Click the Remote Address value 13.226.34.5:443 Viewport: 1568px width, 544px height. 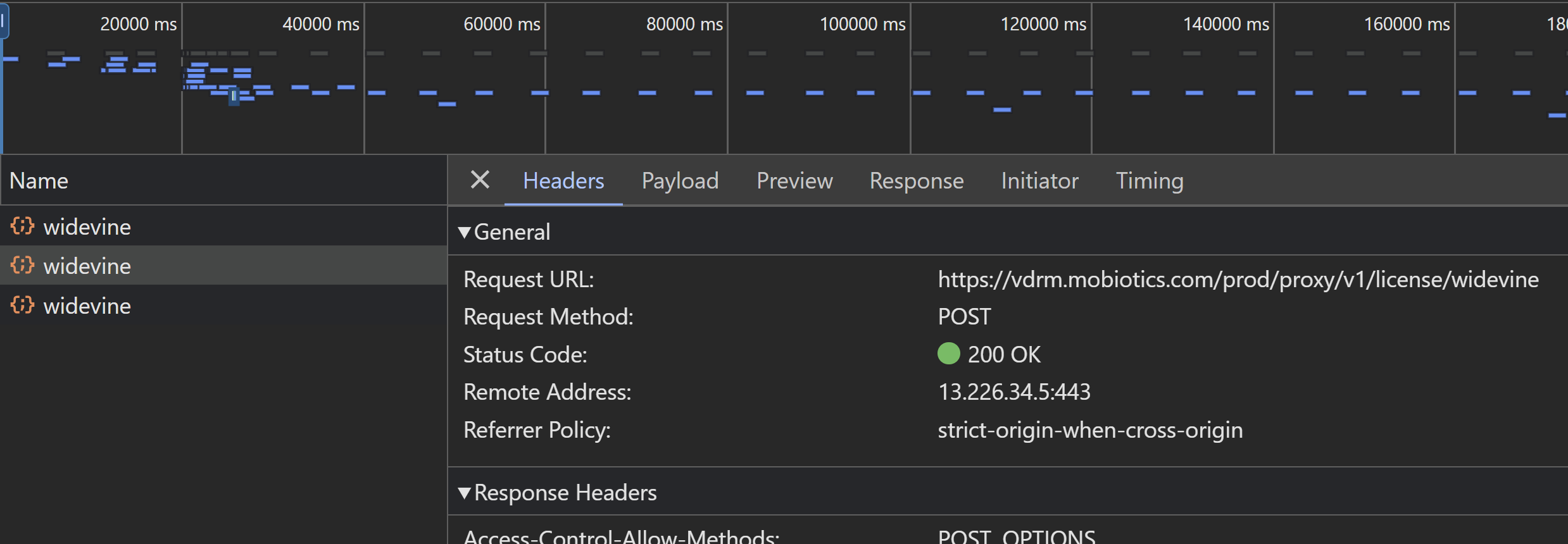(1014, 392)
